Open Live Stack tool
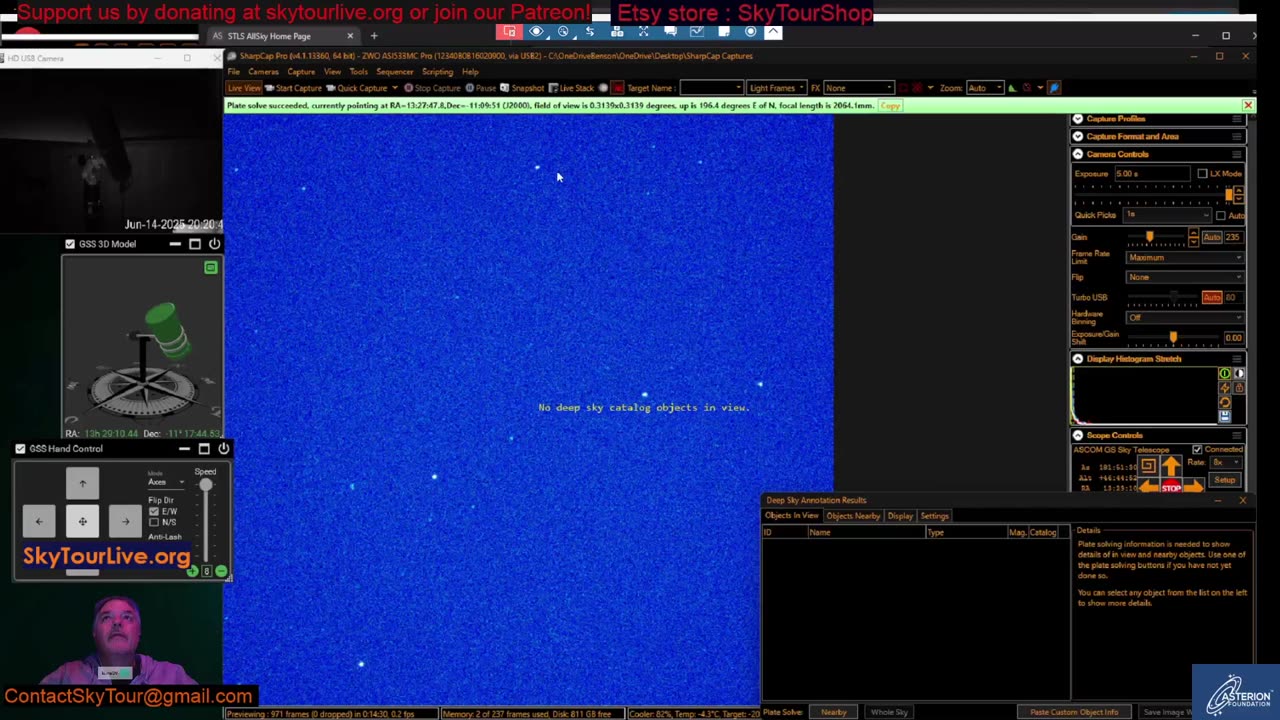The height and width of the screenshot is (720, 1280). tap(571, 88)
